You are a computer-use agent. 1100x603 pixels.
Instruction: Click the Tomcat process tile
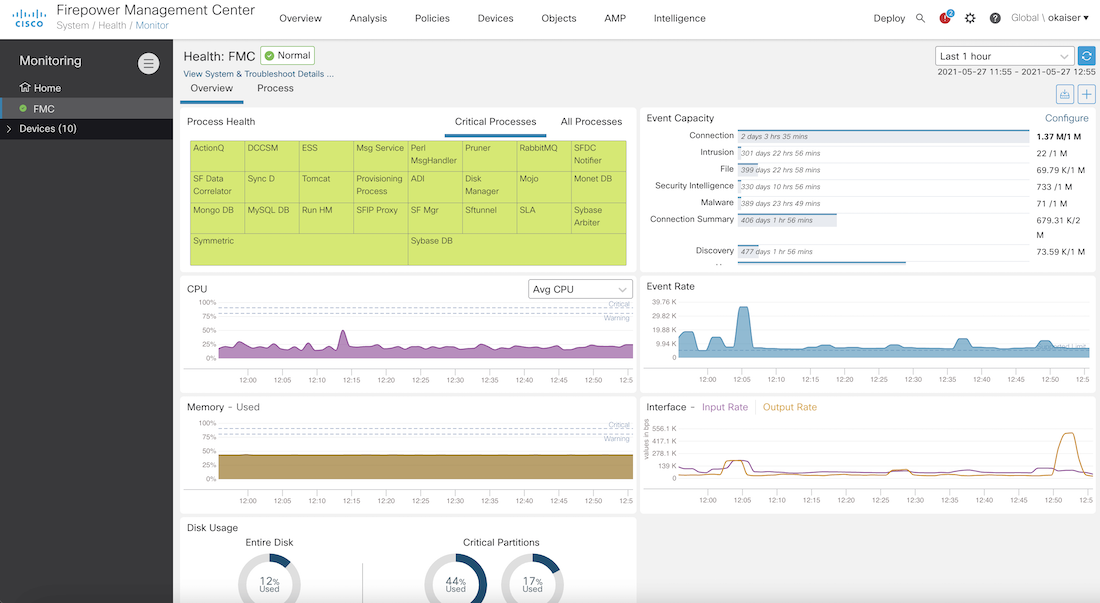point(326,187)
